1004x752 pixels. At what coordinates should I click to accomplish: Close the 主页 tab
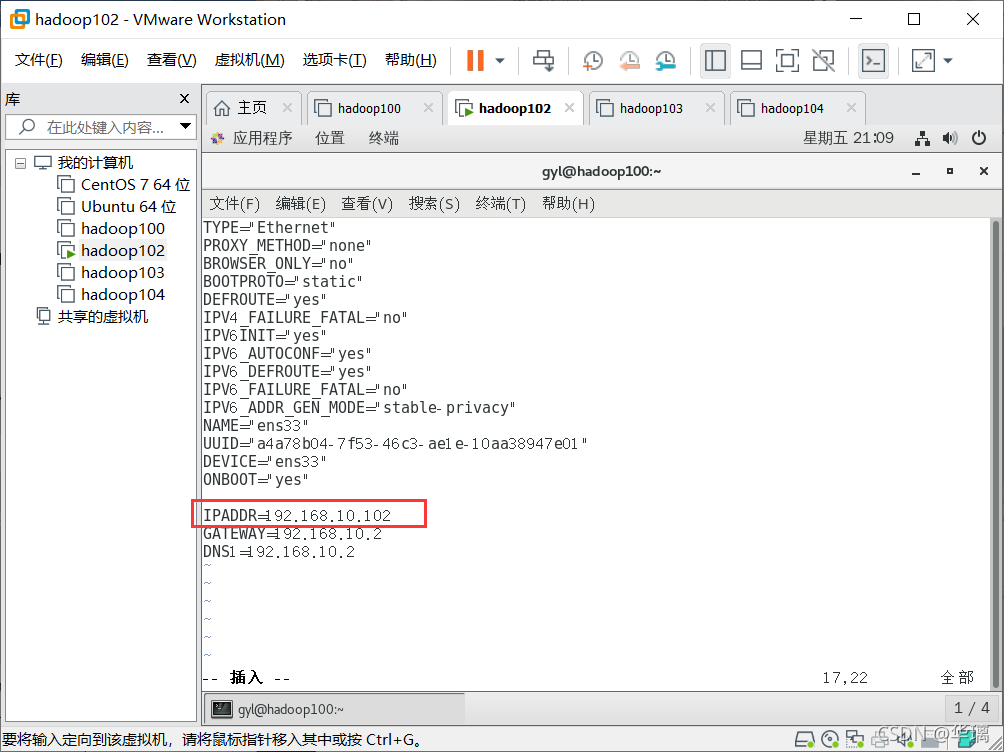(x=287, y=108)
